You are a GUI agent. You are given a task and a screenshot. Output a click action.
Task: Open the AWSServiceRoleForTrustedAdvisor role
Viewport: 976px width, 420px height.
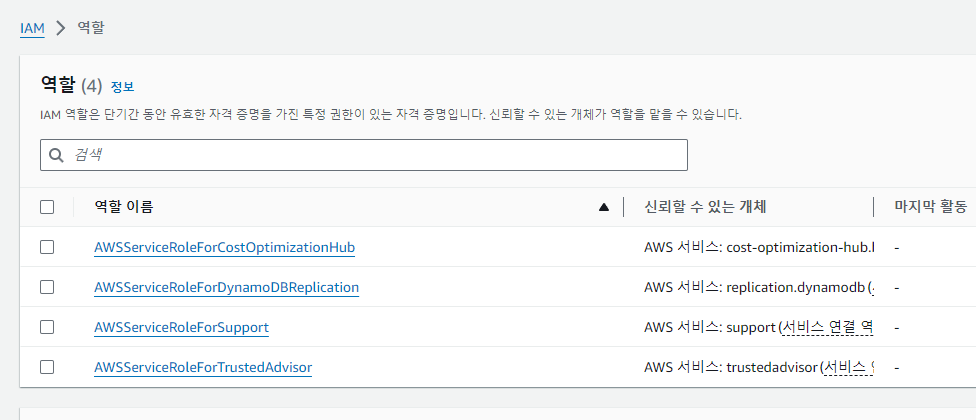click(x=203, y=368)
